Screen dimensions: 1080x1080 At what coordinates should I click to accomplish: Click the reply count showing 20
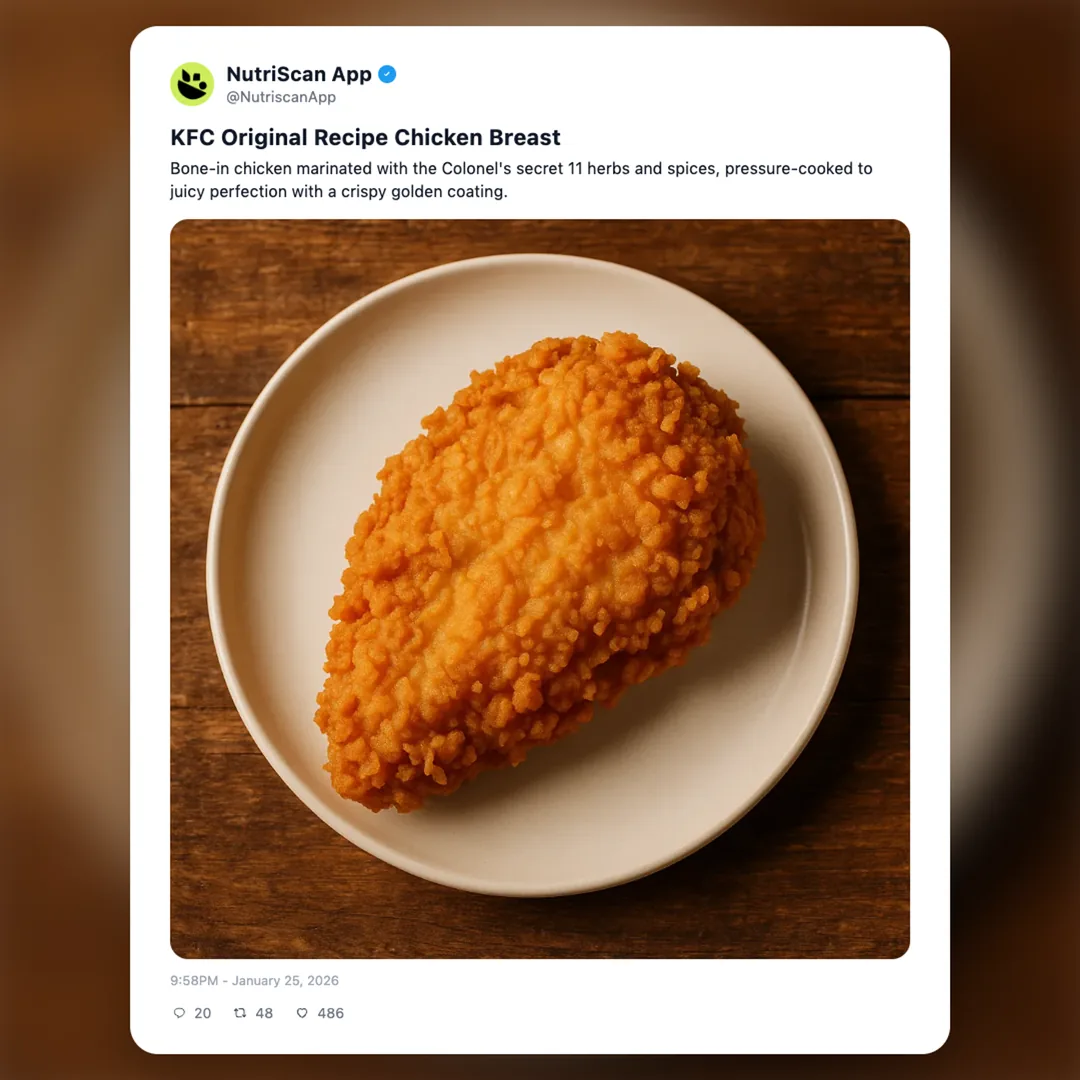pos(203,1013)
